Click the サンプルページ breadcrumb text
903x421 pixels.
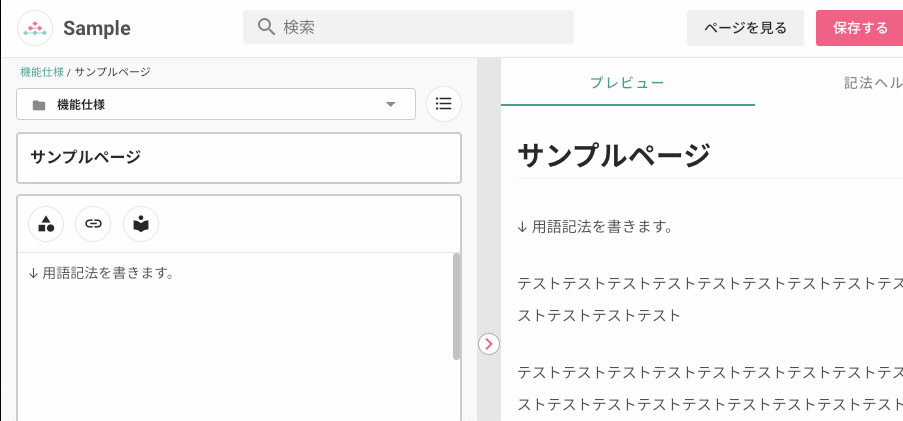[x=112, y=72]
